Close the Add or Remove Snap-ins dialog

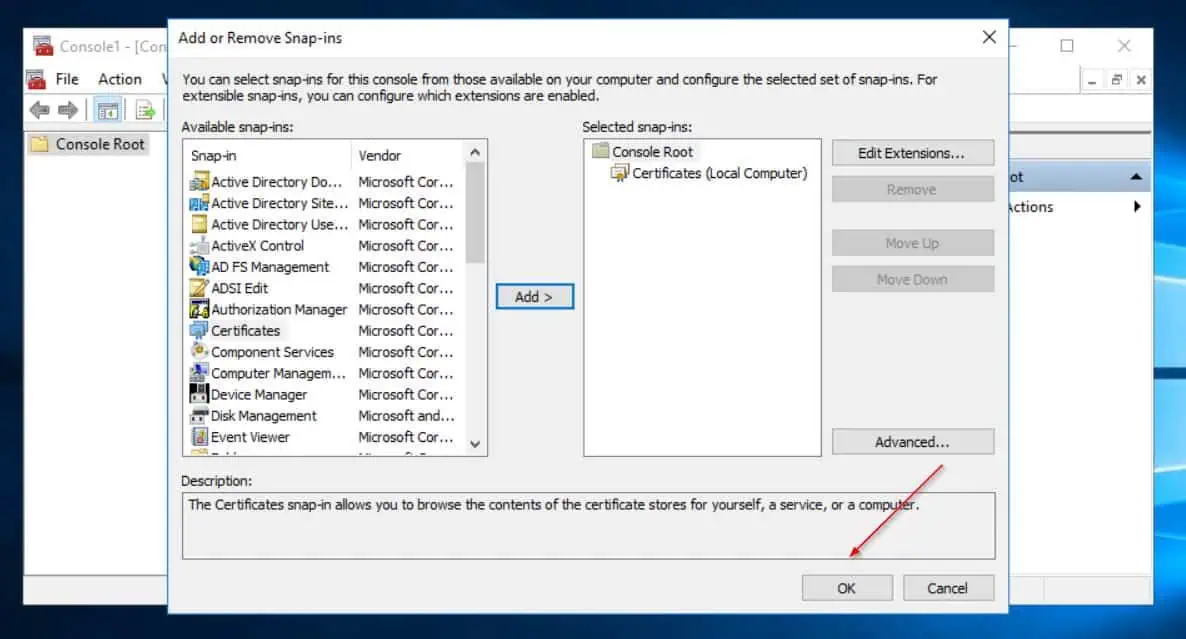(x=989, y=37)
